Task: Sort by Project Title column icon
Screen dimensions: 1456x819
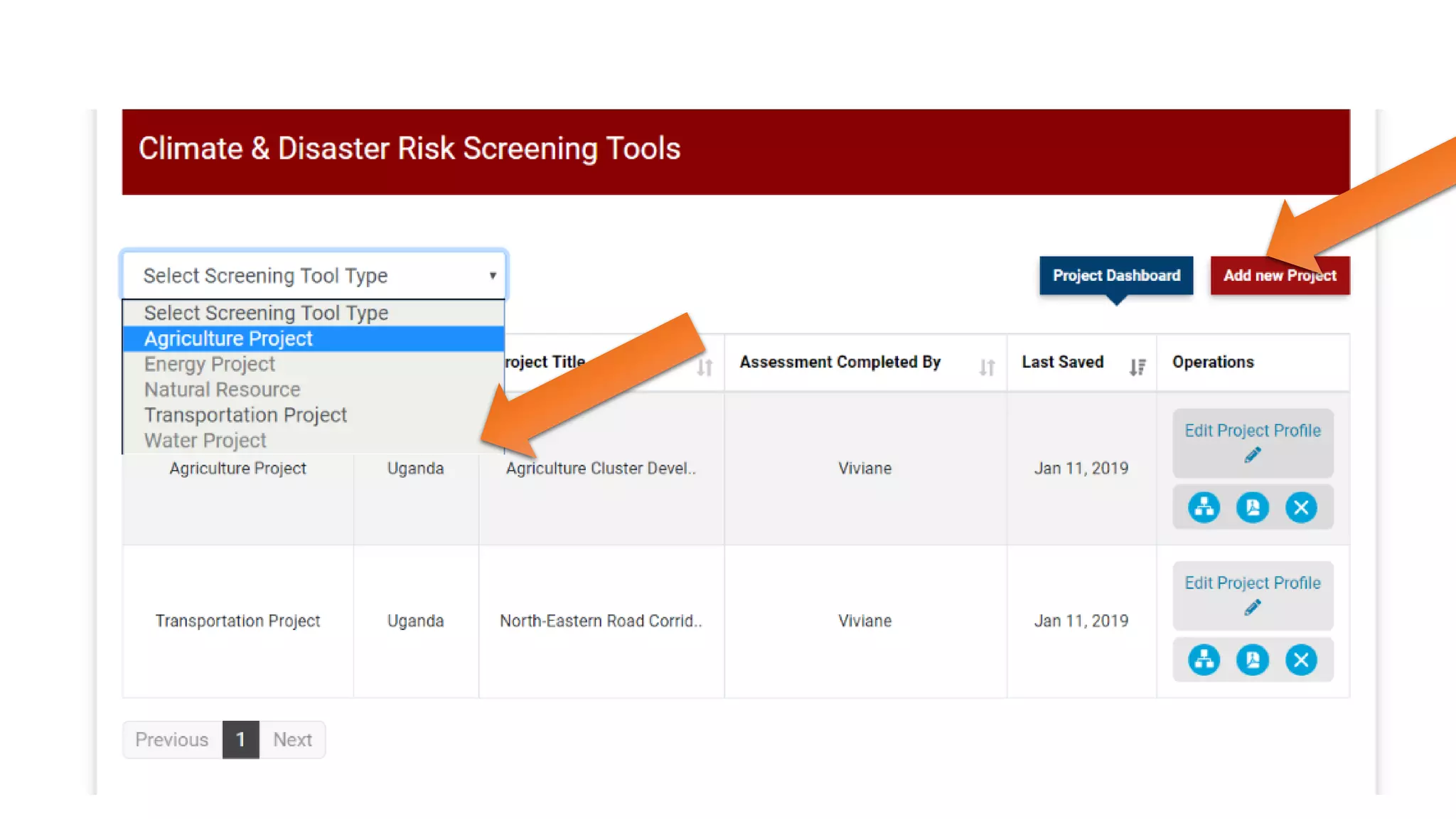Action: tap(705, 367)
